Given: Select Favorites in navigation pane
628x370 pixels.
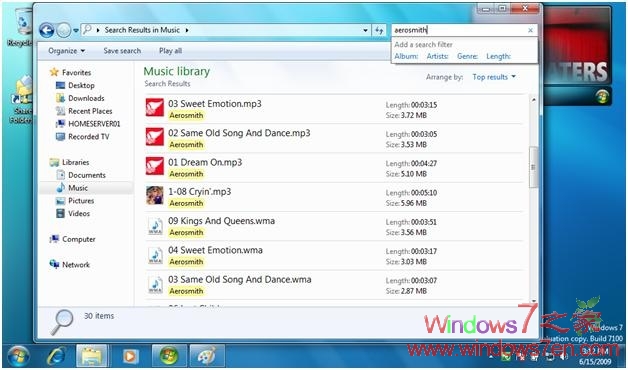Looking at the screenshot, I should click(70, 72).
